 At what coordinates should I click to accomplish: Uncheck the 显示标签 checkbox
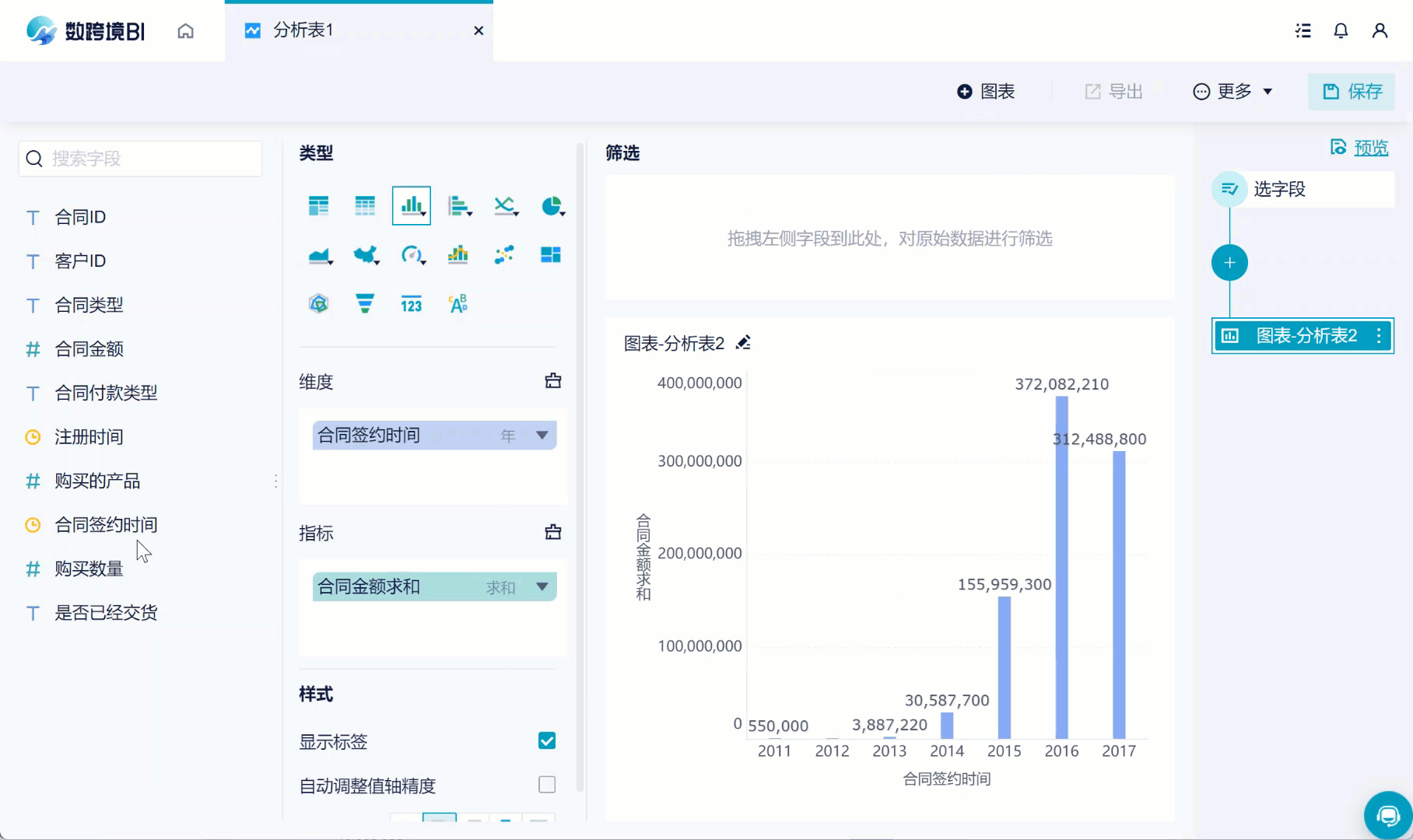click(x=547, y=741)
